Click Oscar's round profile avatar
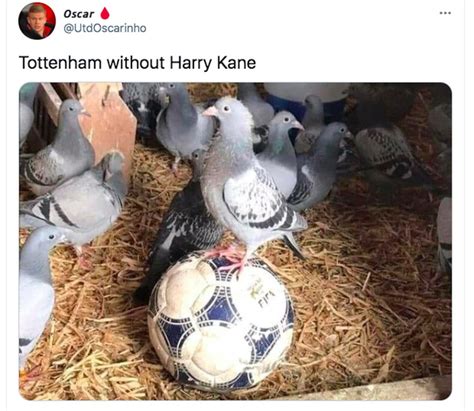474x411 pixels. click(x=37, y=21)
